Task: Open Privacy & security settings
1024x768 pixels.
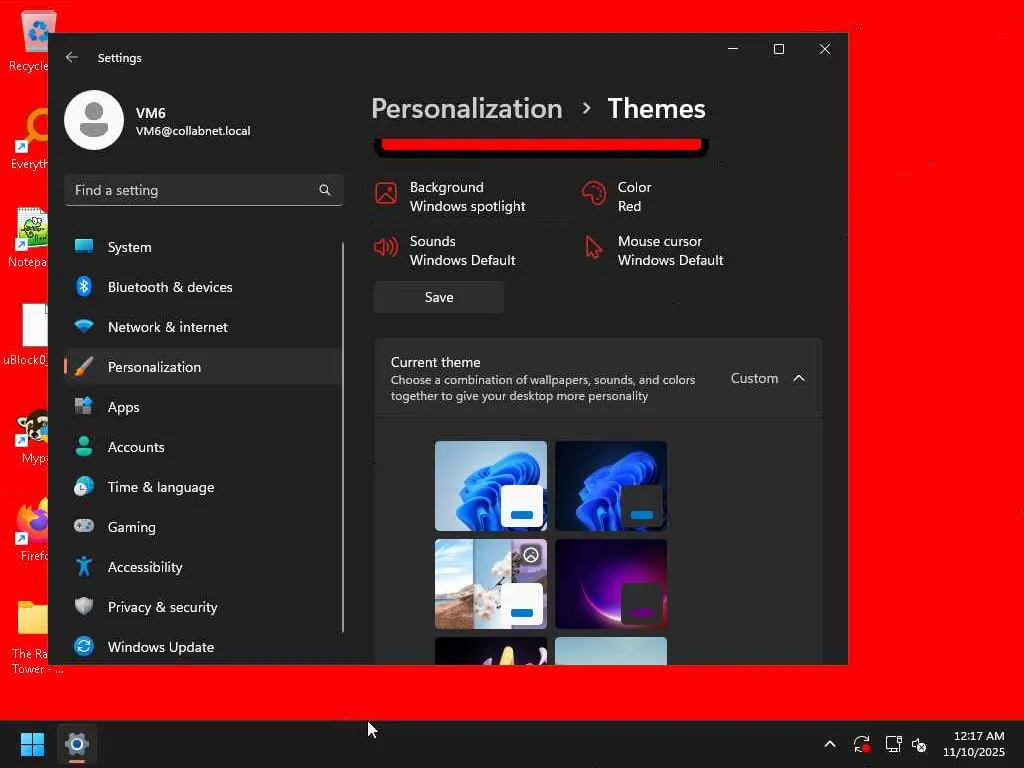Action: pos(204,607)
